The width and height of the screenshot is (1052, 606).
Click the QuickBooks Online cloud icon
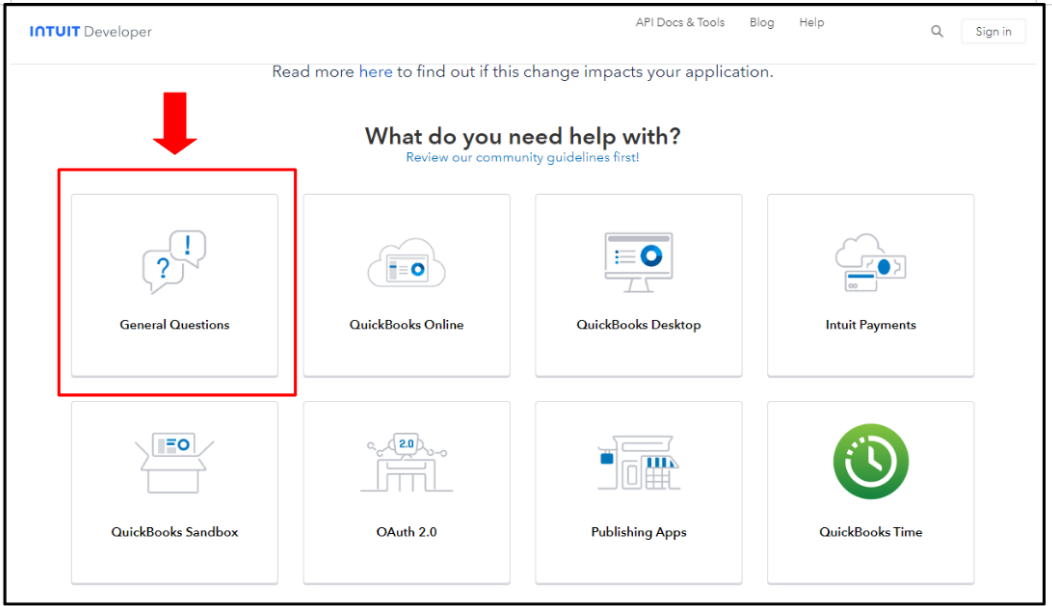[406, 265]
